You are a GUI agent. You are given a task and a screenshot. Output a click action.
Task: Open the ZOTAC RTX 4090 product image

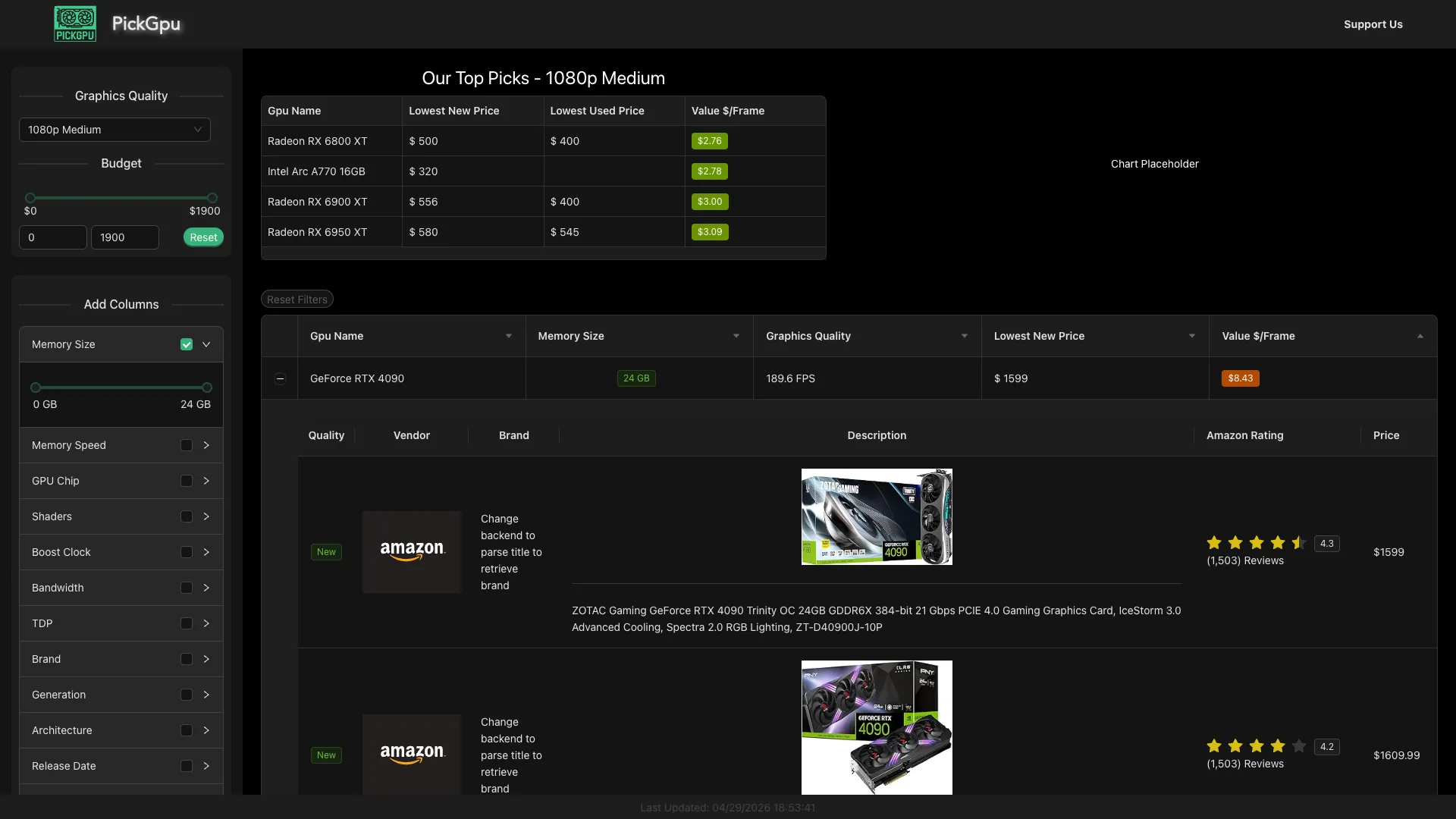pos(877,516)
